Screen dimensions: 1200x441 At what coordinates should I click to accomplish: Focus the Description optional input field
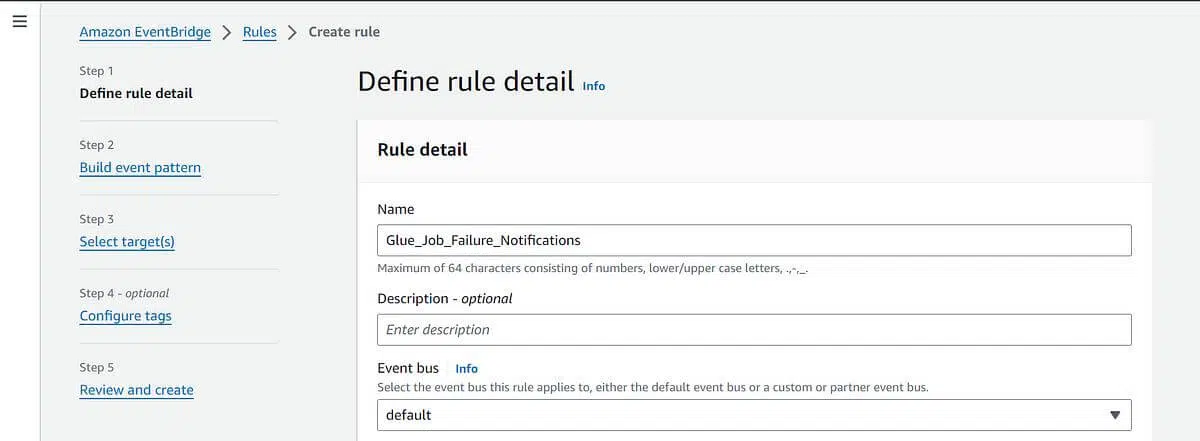(x=754, y=329)
